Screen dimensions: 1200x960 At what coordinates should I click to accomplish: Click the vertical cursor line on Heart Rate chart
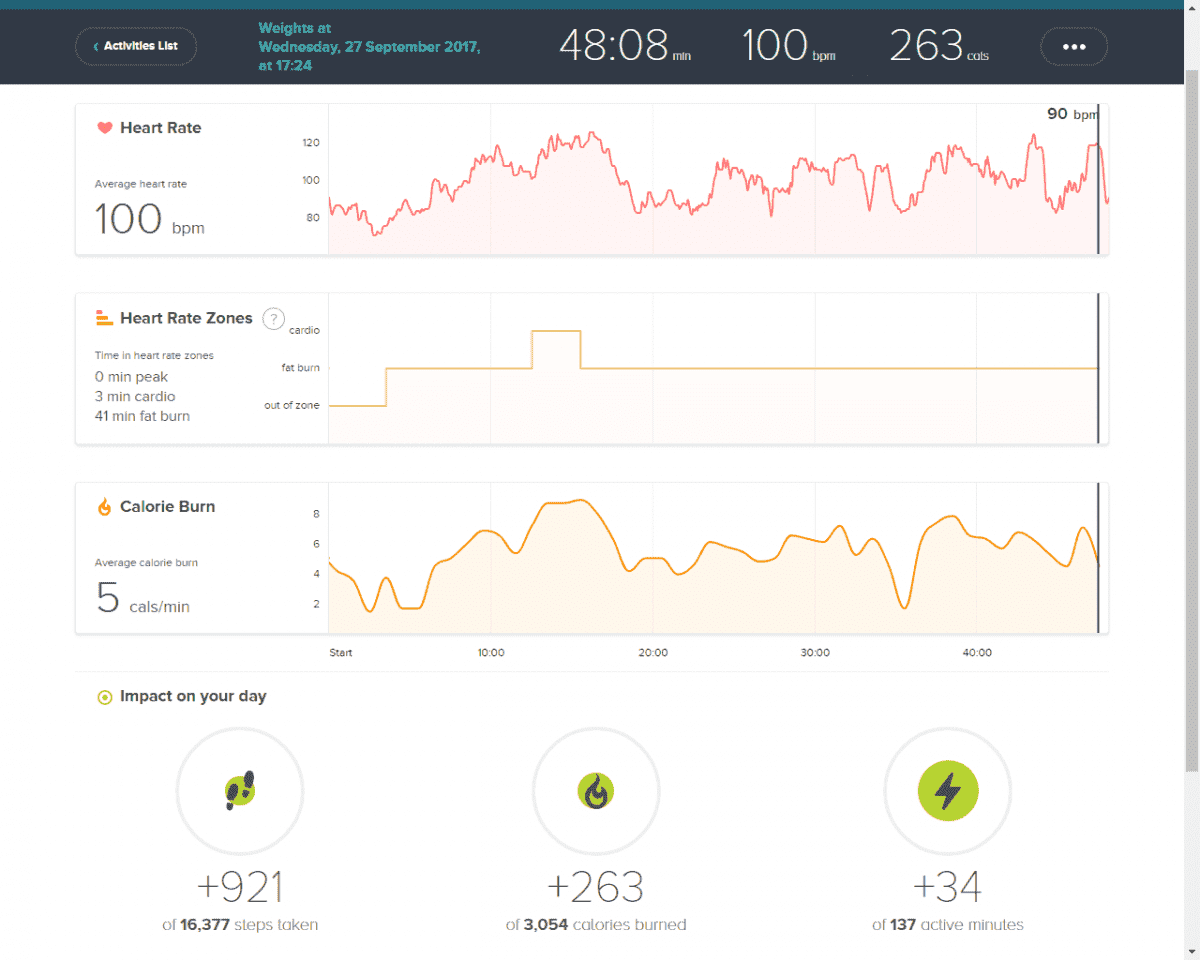point(1098,180)
